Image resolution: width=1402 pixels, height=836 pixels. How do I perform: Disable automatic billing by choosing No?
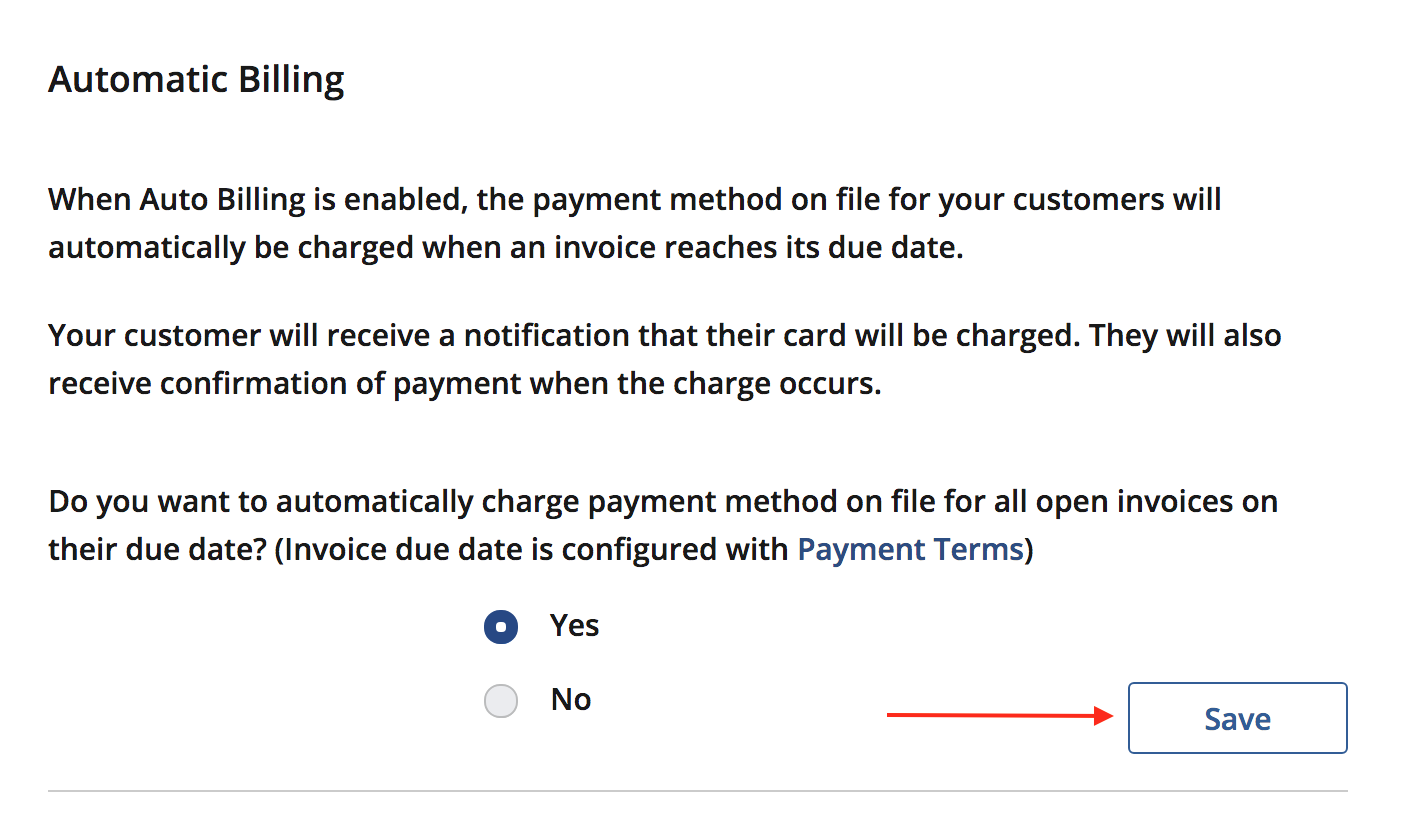(x=501, y=700)
